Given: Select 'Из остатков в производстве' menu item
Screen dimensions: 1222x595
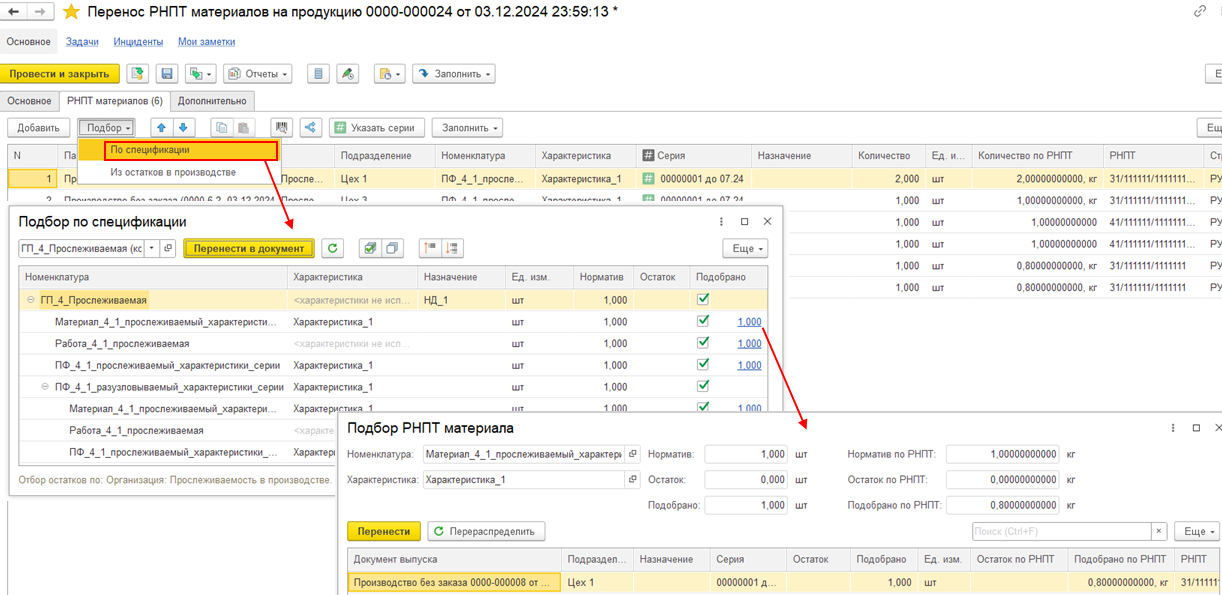Looking at the screenshot, I should 173,172.
